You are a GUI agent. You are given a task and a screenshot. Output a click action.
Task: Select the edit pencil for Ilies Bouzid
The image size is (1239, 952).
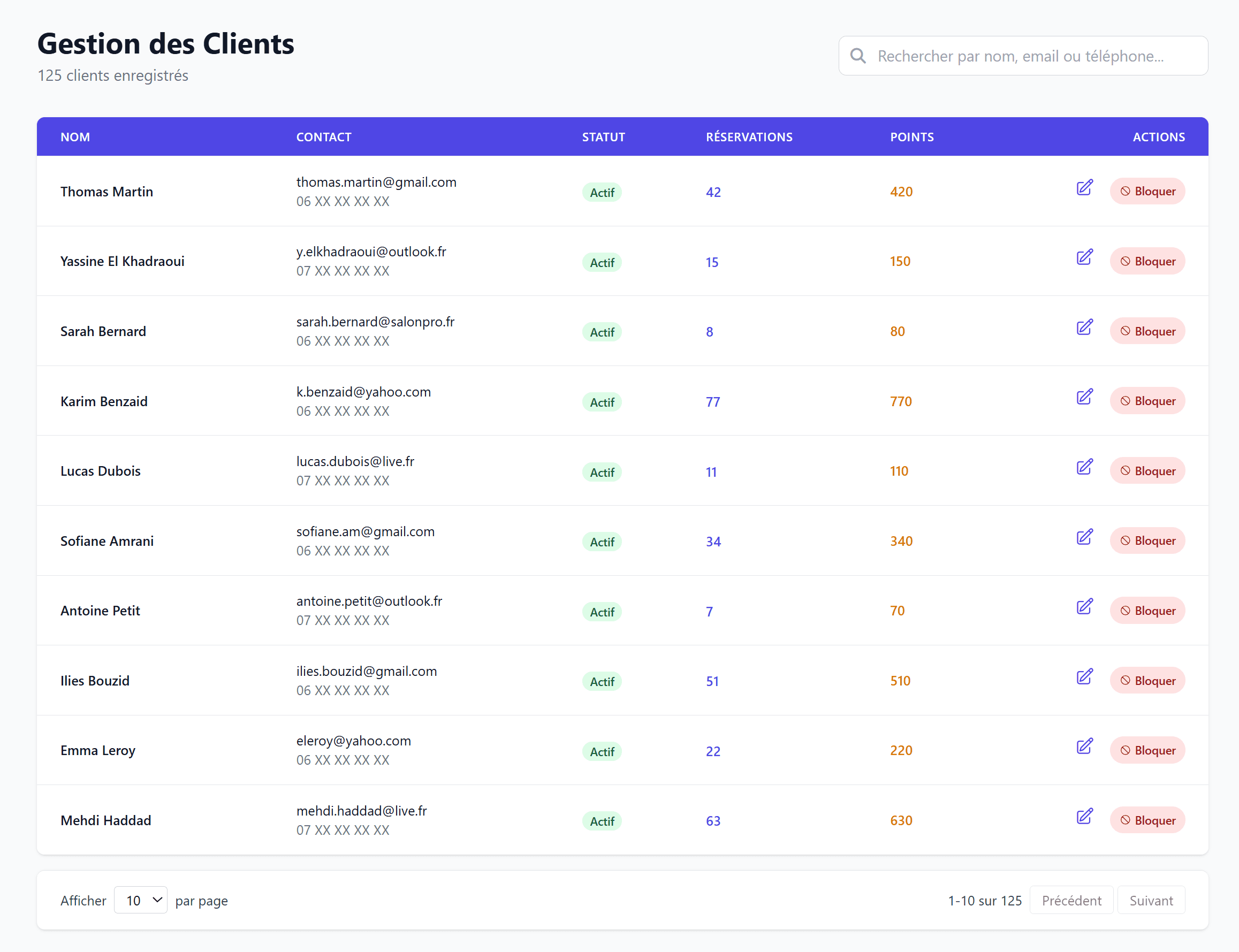1084,676
